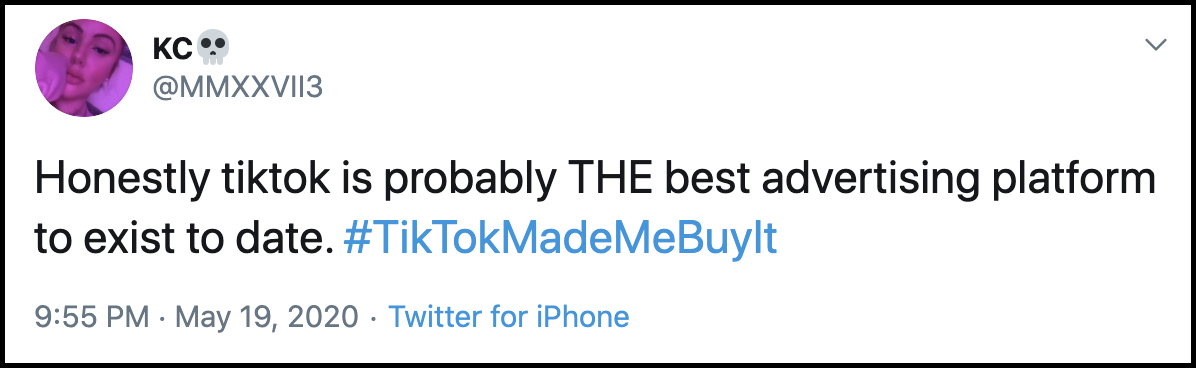Visit the @MMXXVII3 handle
Viewport: 1196px width, 368px height.
[x=238, y=88]
